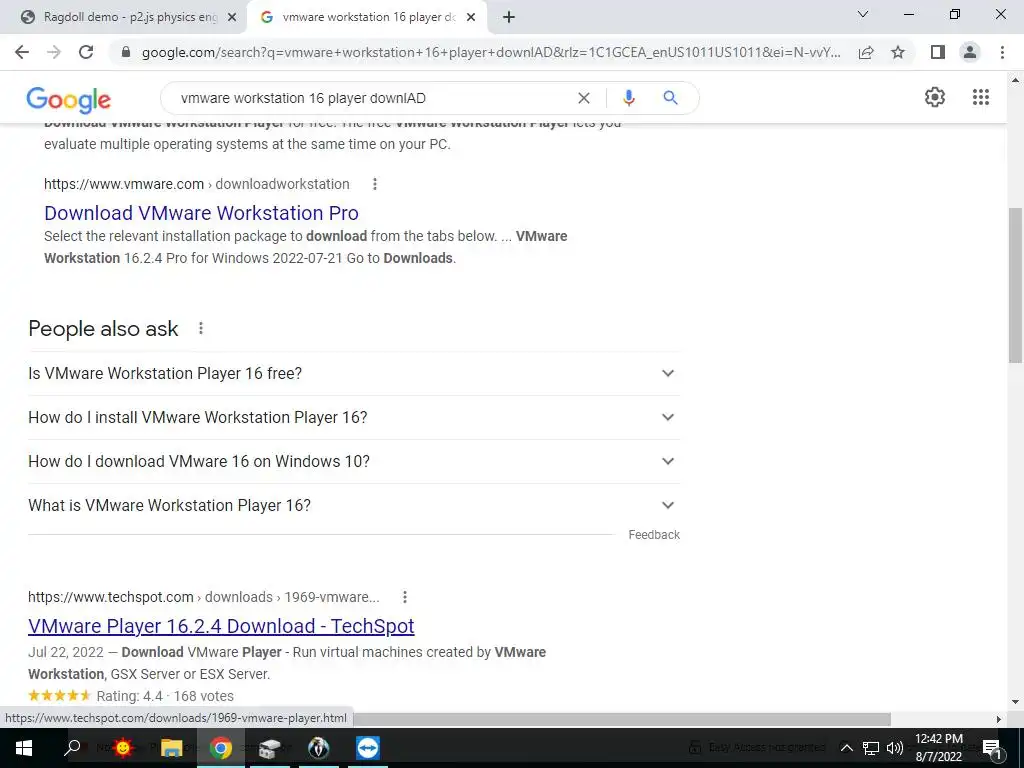
Task: Click the scrollbar down arrow
Action: pyautogui.click(x=1015, y=702)
